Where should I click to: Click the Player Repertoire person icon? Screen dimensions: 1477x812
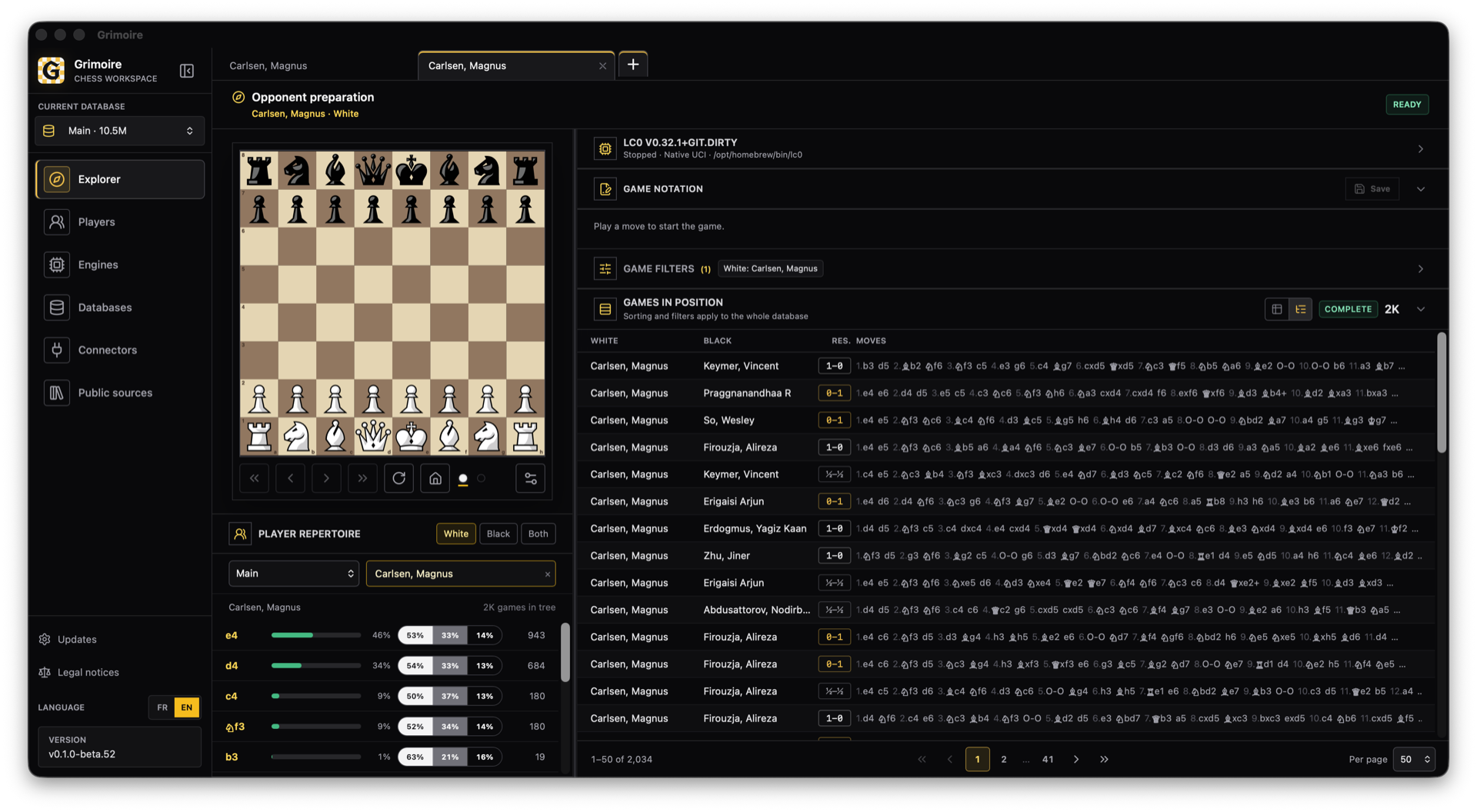(240, 534)
